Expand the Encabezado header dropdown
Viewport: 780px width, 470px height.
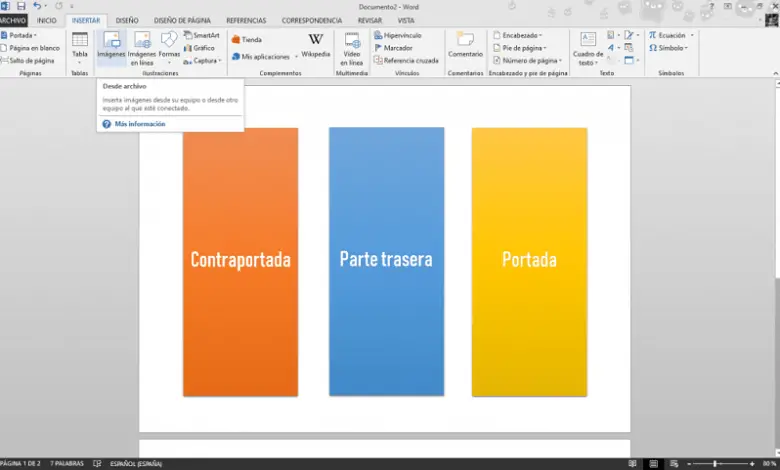coord(519,35)
